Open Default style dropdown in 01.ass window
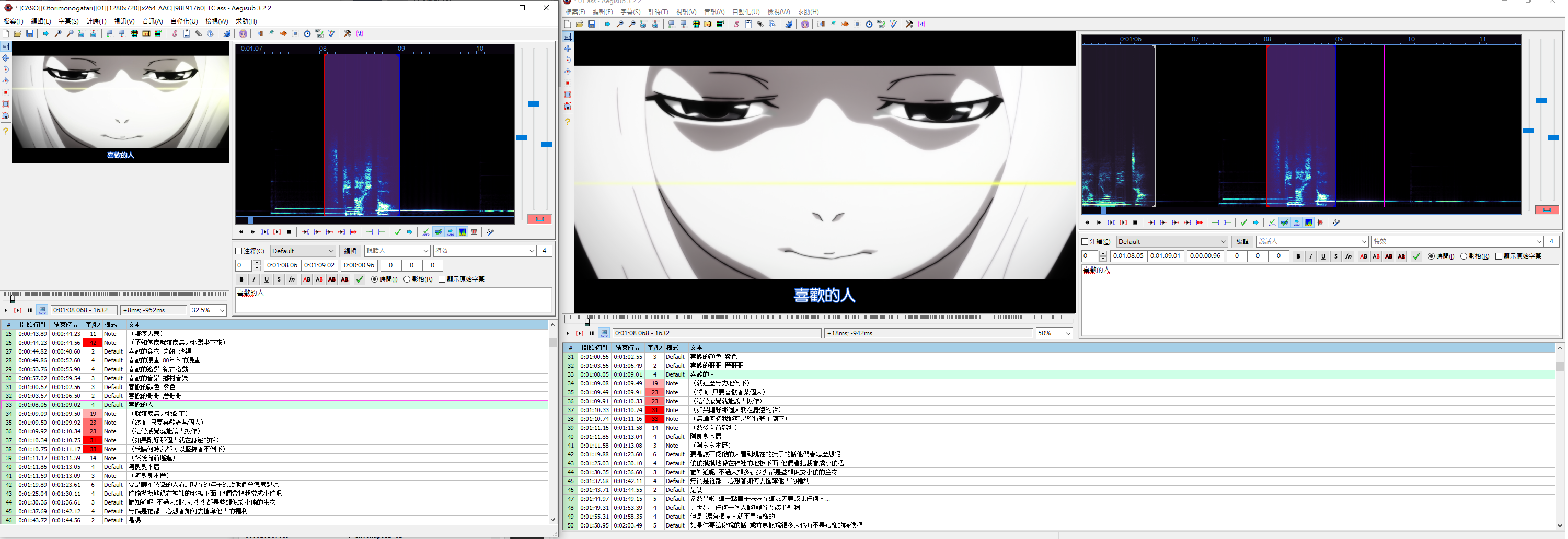Screen dimensions: 1568x539 pos(1172,241)
